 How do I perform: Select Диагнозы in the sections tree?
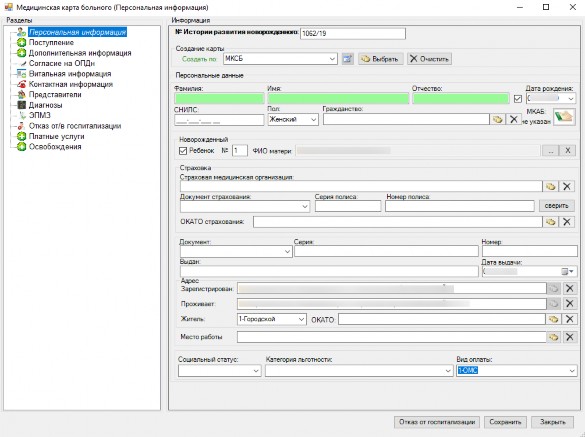click(46, 105)
